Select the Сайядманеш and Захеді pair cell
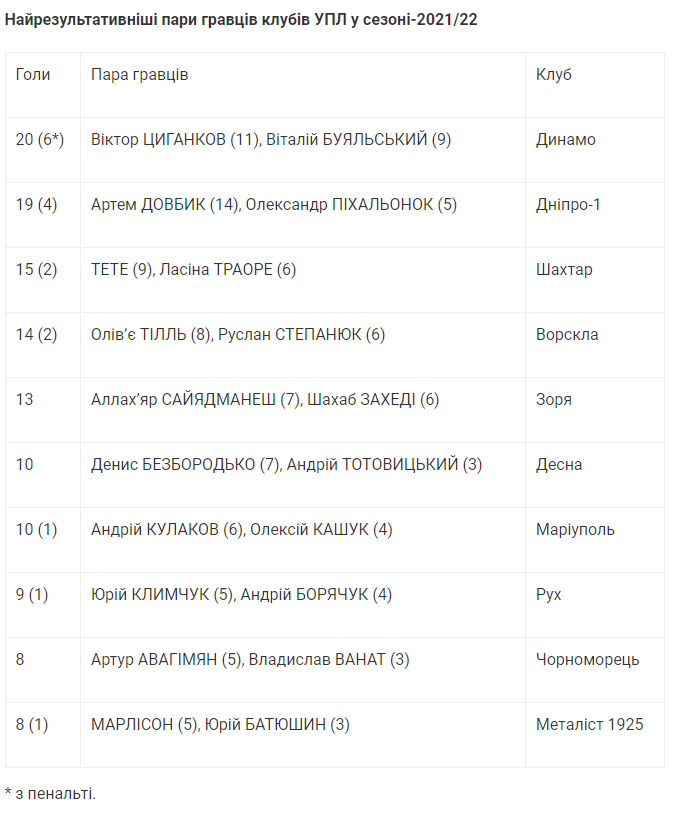 tap(265, 400)
